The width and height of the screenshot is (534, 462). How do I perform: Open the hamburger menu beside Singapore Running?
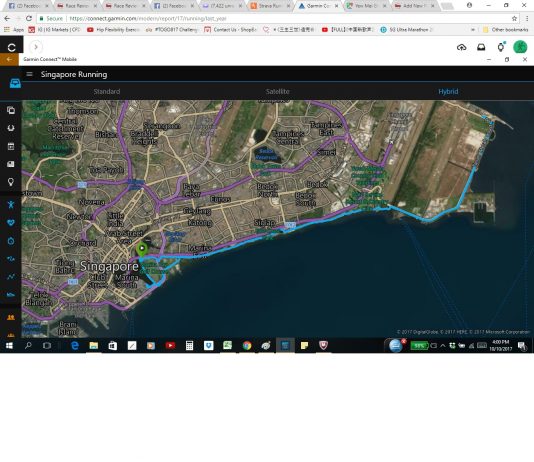coord(30,74)
